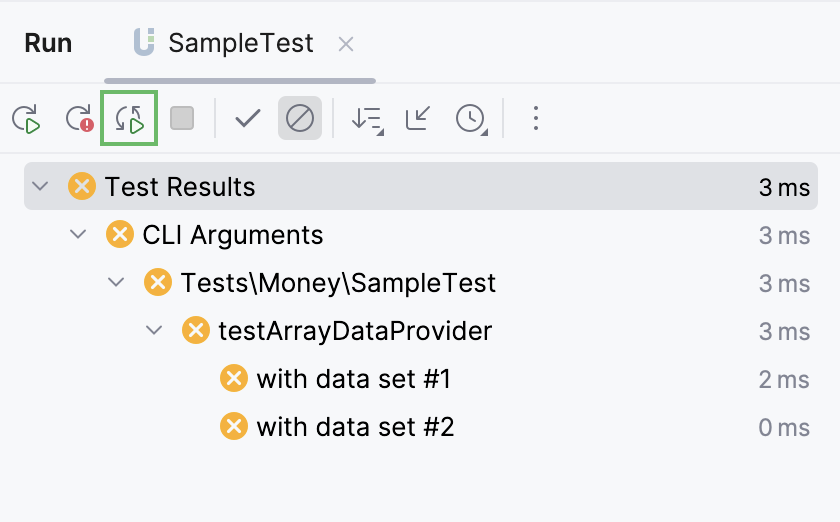Select the 'with data set #1' result

(353, 379)
